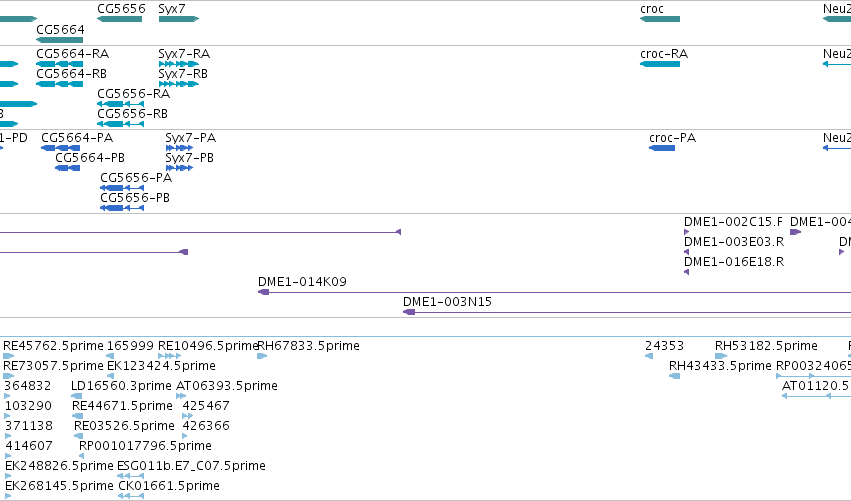Click the AT01120.5 EST glyph
This screenshot has height=501, width=851.
pos(816,397)
